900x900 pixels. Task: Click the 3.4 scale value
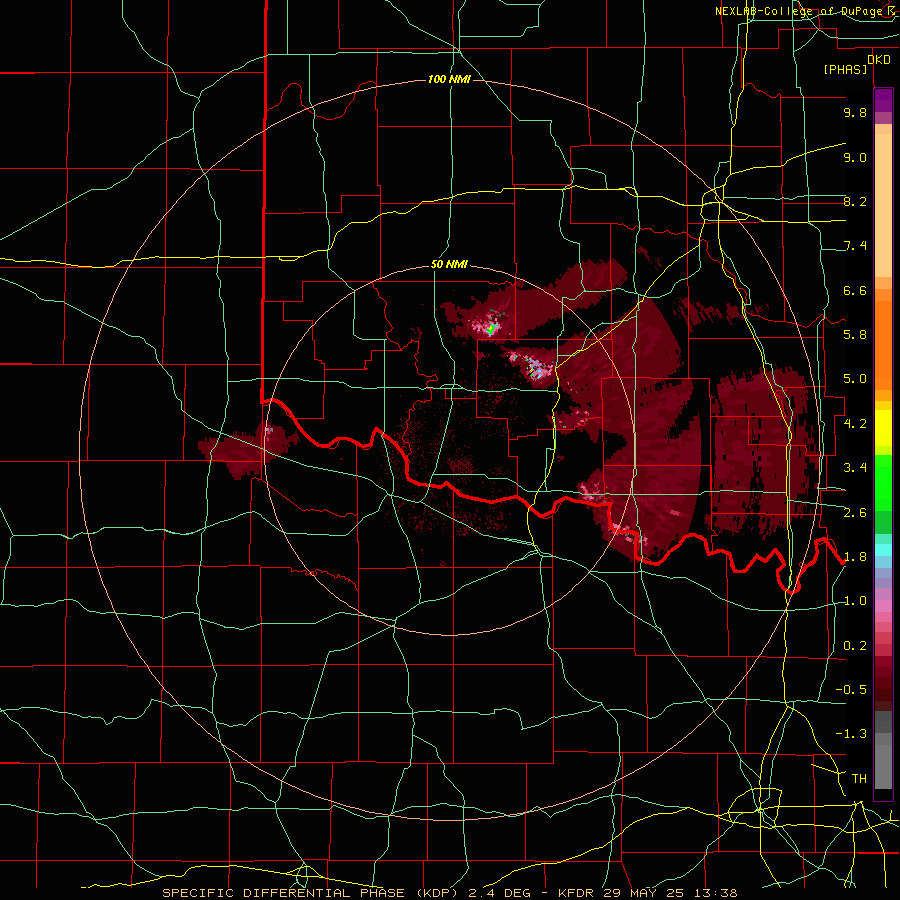tap(855, 467)
